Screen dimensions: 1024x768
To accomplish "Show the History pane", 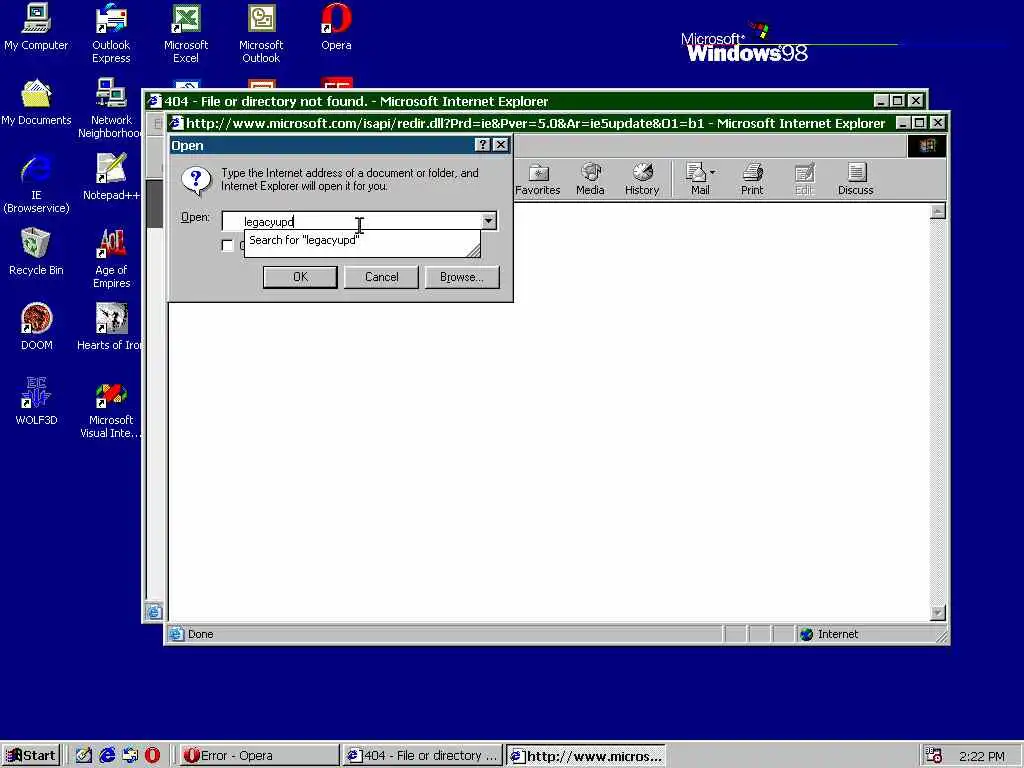I will pyautogui.click(x=642, y=179).
